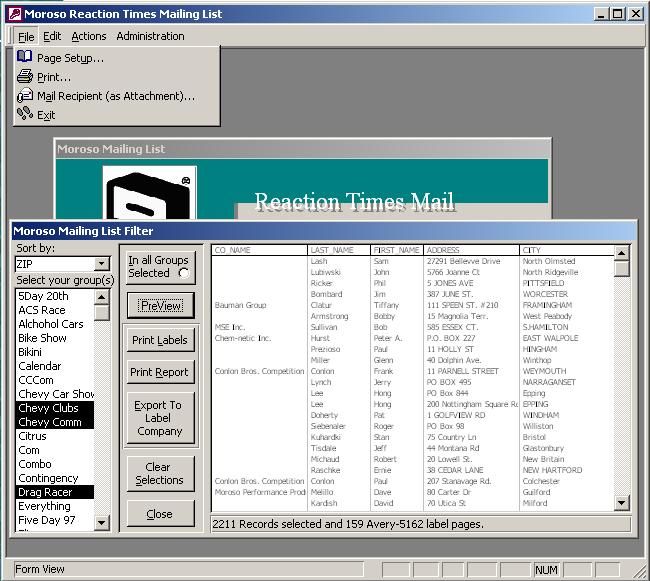The height and width of the screenshot is (581, 650).
Task: Click the Form View status text
Action: [40, 569]
